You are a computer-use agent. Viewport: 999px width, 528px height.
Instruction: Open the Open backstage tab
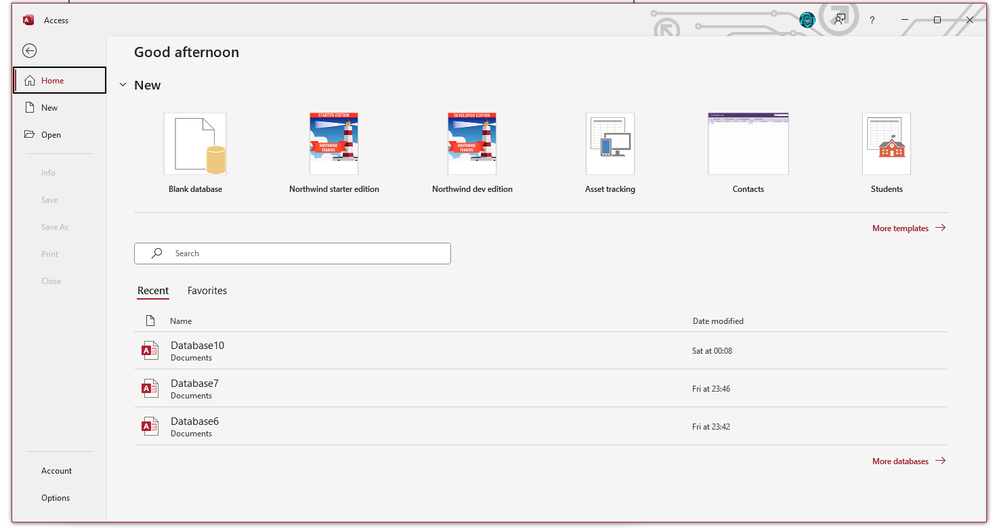pos(60,134)
